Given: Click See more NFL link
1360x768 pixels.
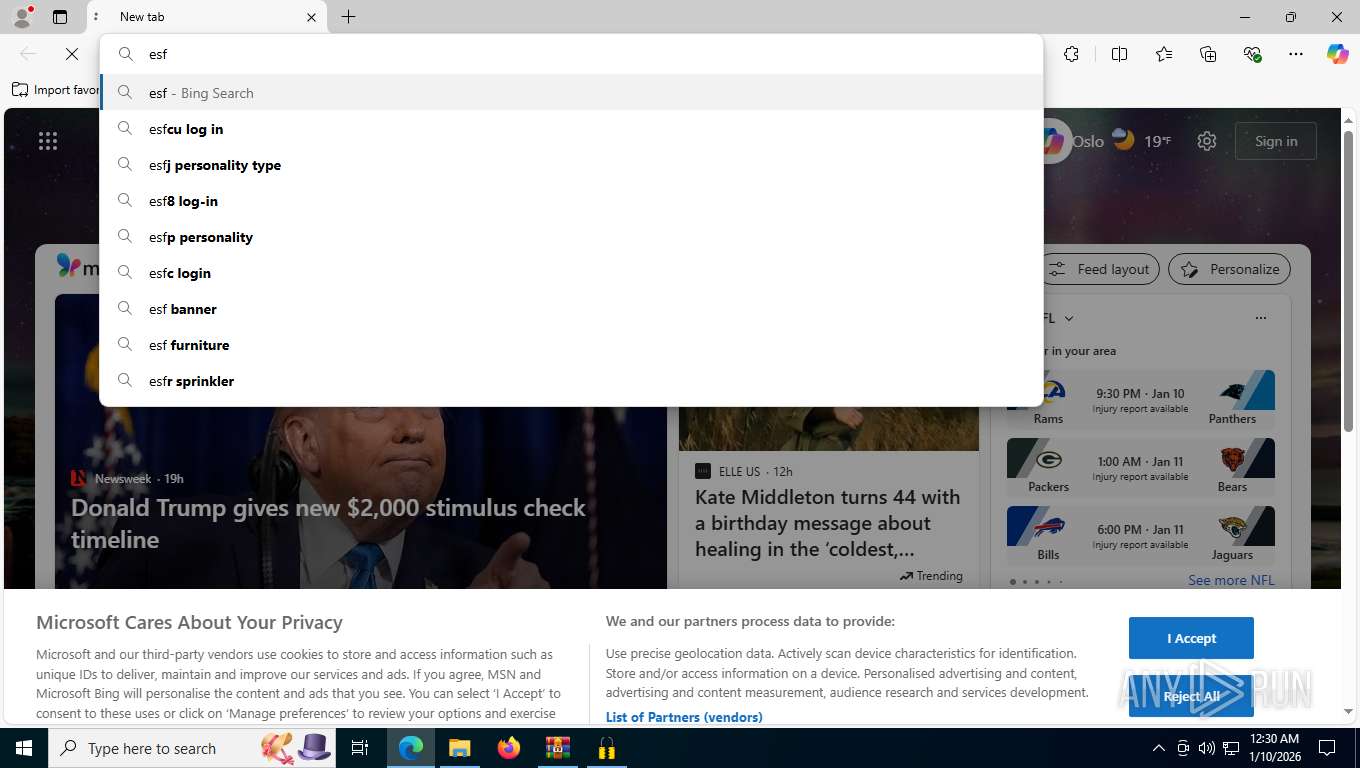Looking at the screenshot, I should pos(1231,580).
